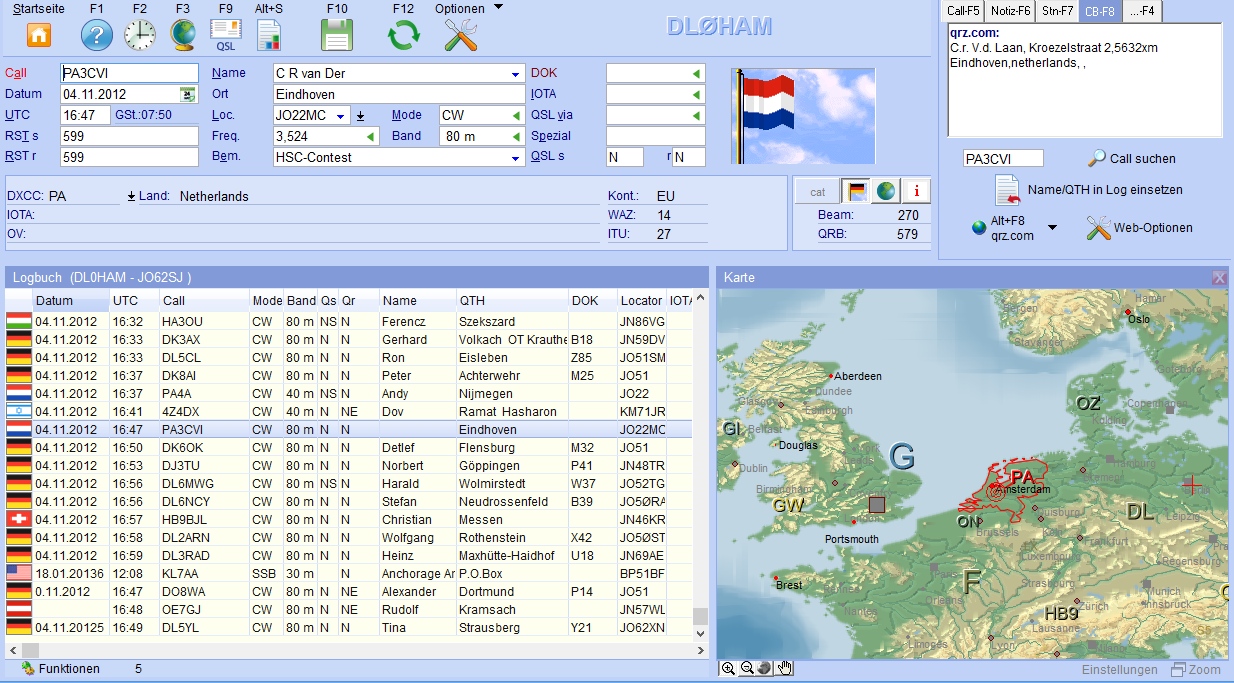Click the cat button

tap(818, 191)
